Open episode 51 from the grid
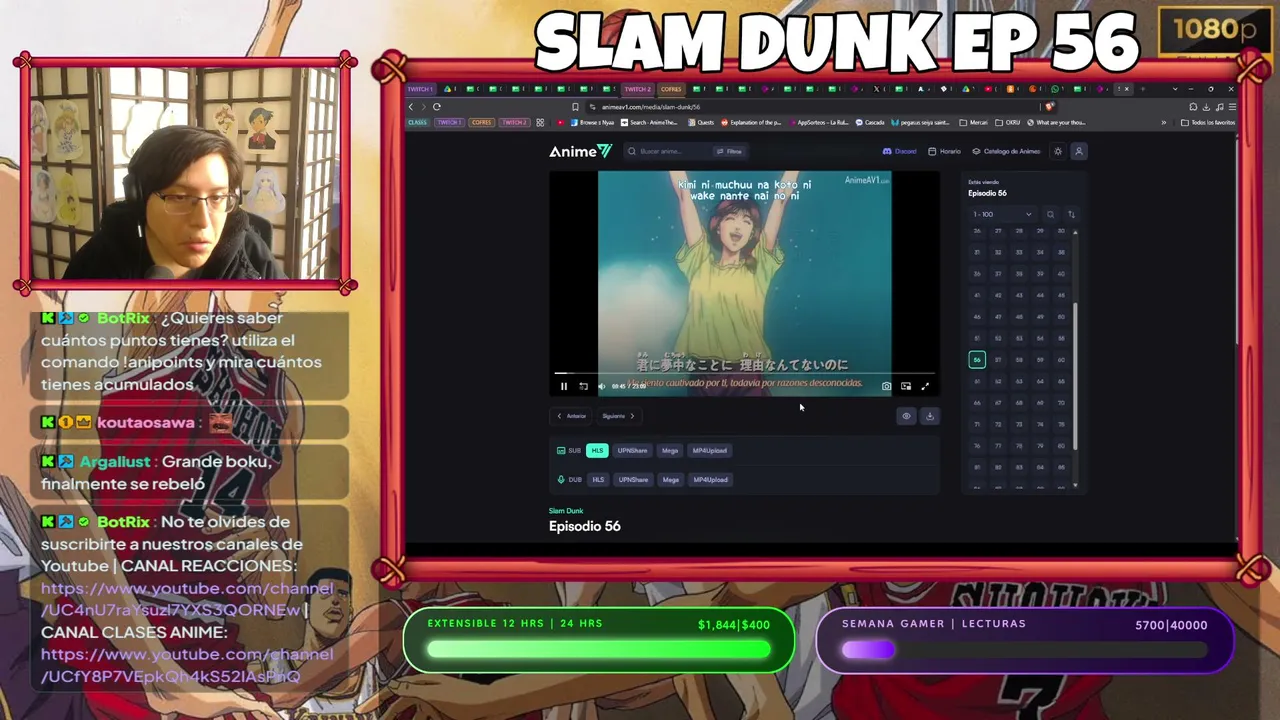The height and width of the screenshot is (720, 1280). (x=977, y=338)
